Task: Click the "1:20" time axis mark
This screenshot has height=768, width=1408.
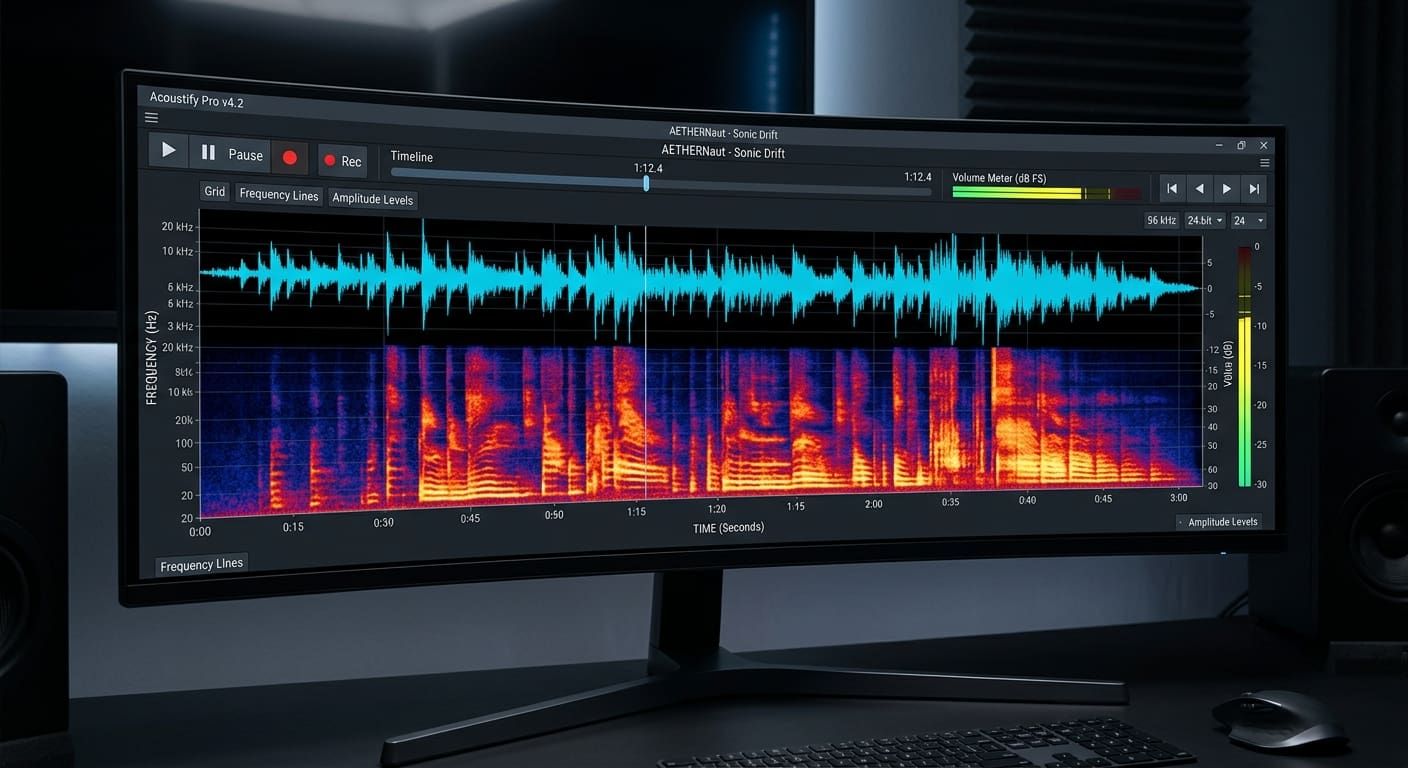Action: [x=717, y=509]
